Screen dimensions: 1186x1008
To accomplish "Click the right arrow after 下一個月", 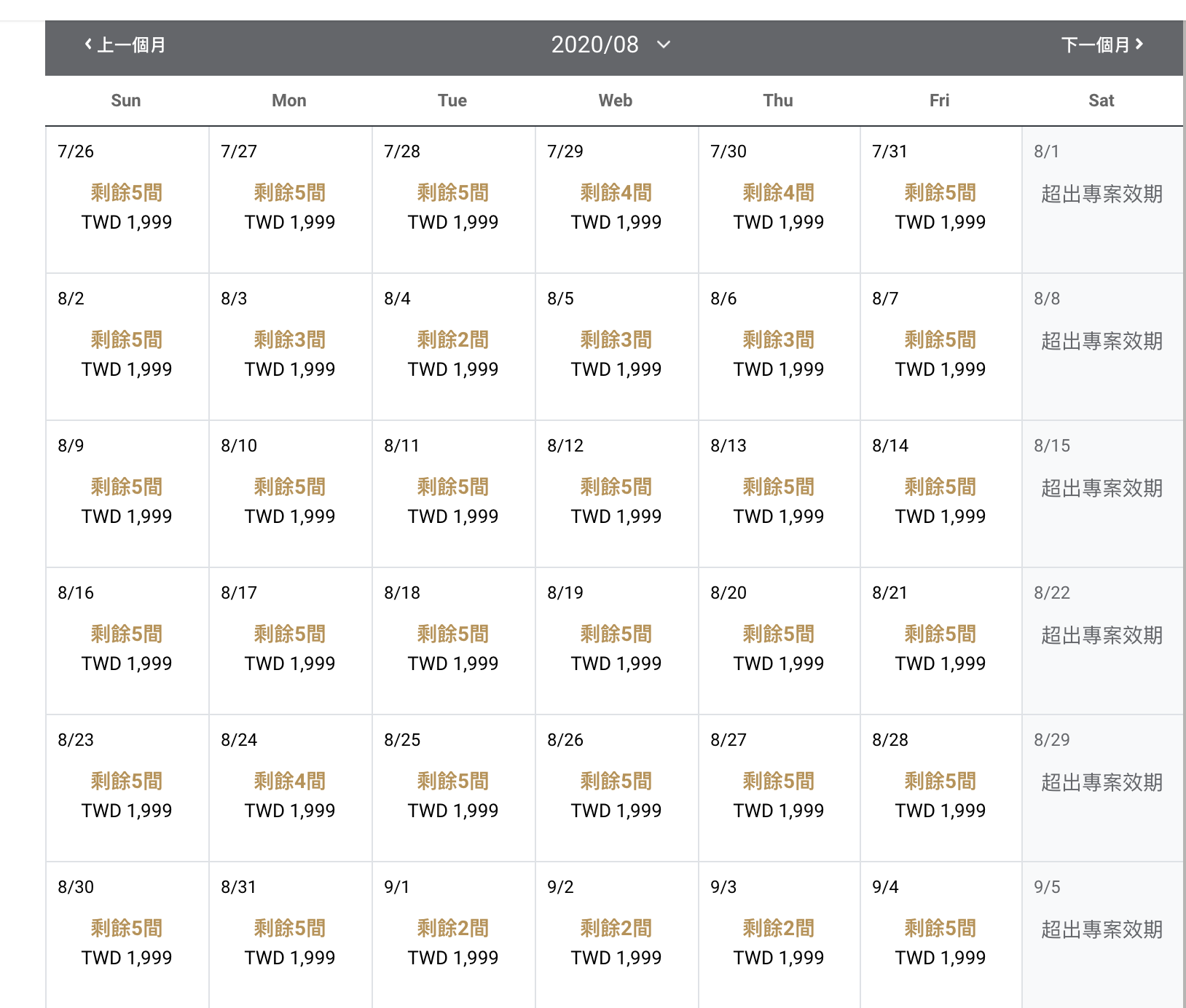I will (x=1139, y=44).
